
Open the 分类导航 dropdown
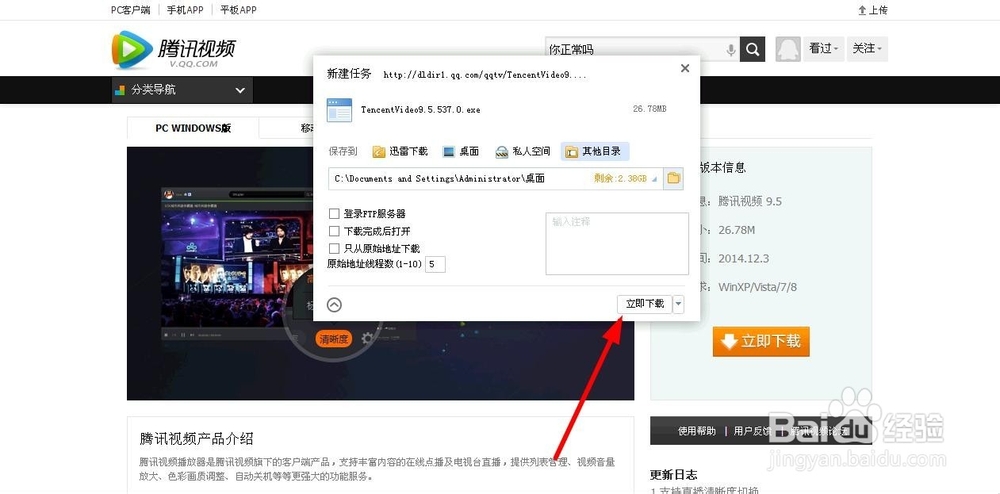[182, 90]
